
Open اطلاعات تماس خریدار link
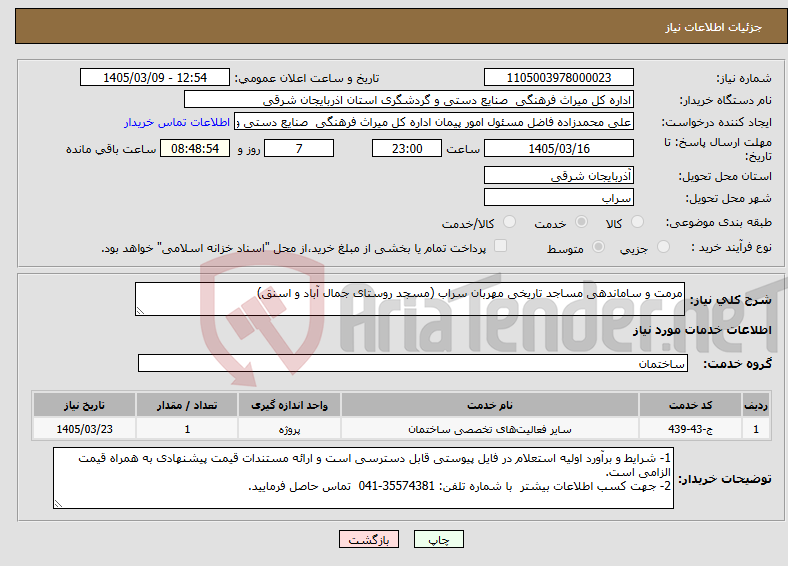pos(177,122)
